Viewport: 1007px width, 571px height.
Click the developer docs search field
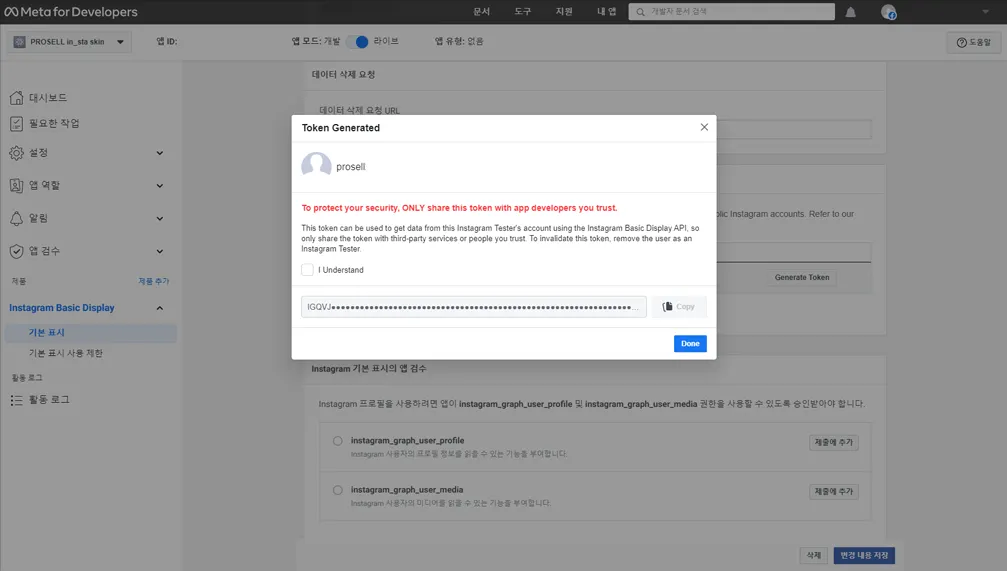coord(731,12)
